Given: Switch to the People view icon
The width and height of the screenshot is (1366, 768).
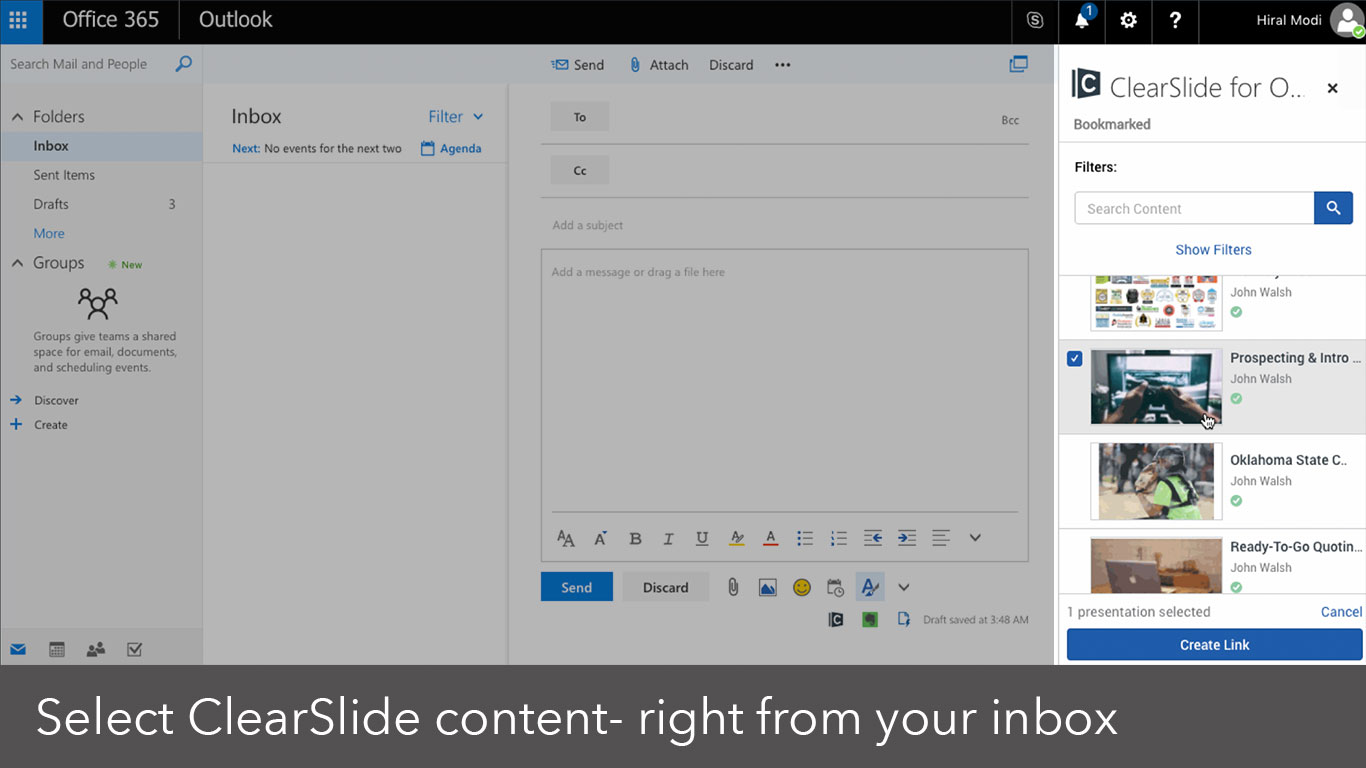Looking at the screenshot, I should pos(96,649).
